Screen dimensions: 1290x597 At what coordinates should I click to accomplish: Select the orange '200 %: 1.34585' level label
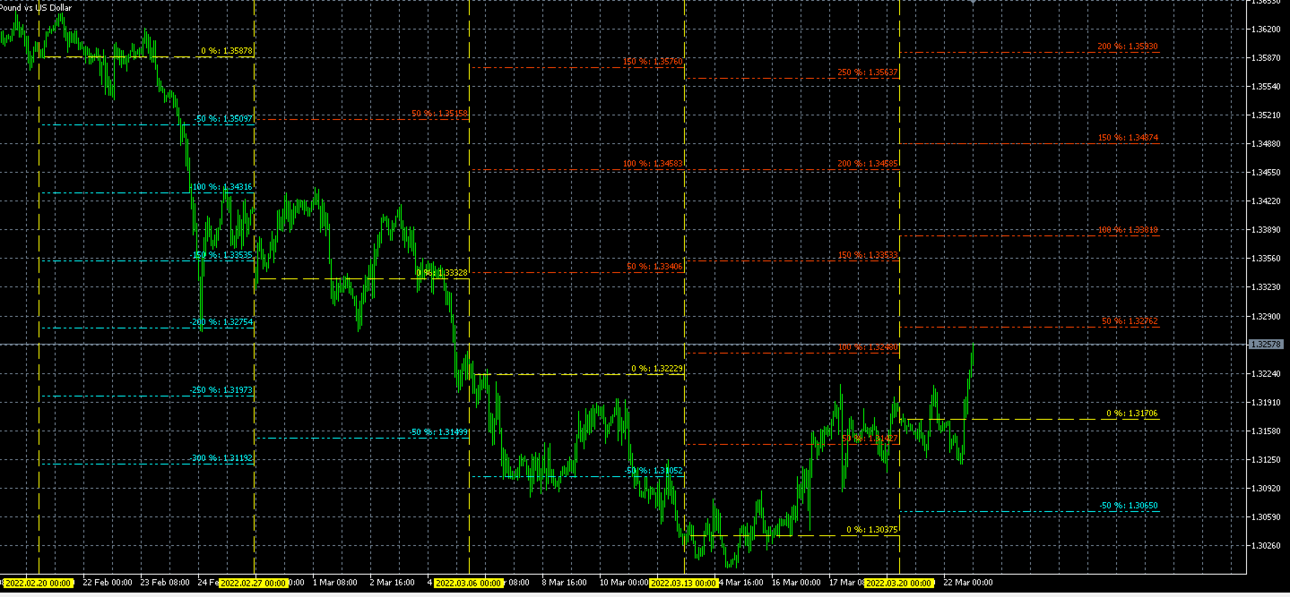click(x=868, y=164)
